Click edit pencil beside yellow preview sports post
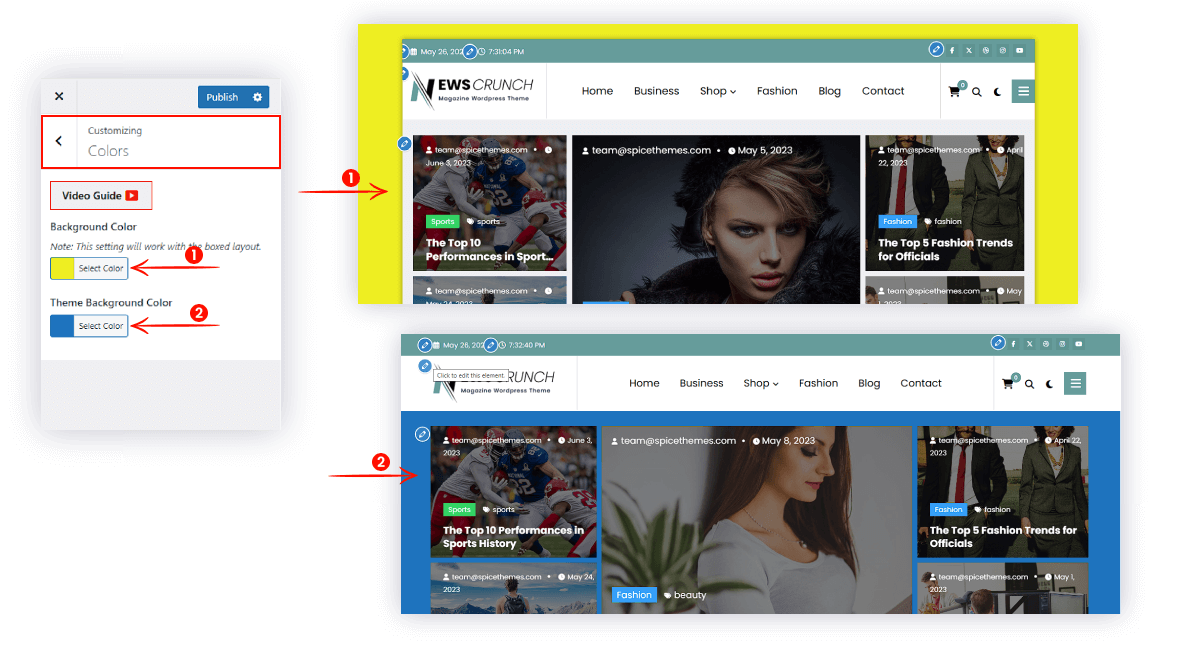This screenshot has width=1193, height=645. point(404,143)
